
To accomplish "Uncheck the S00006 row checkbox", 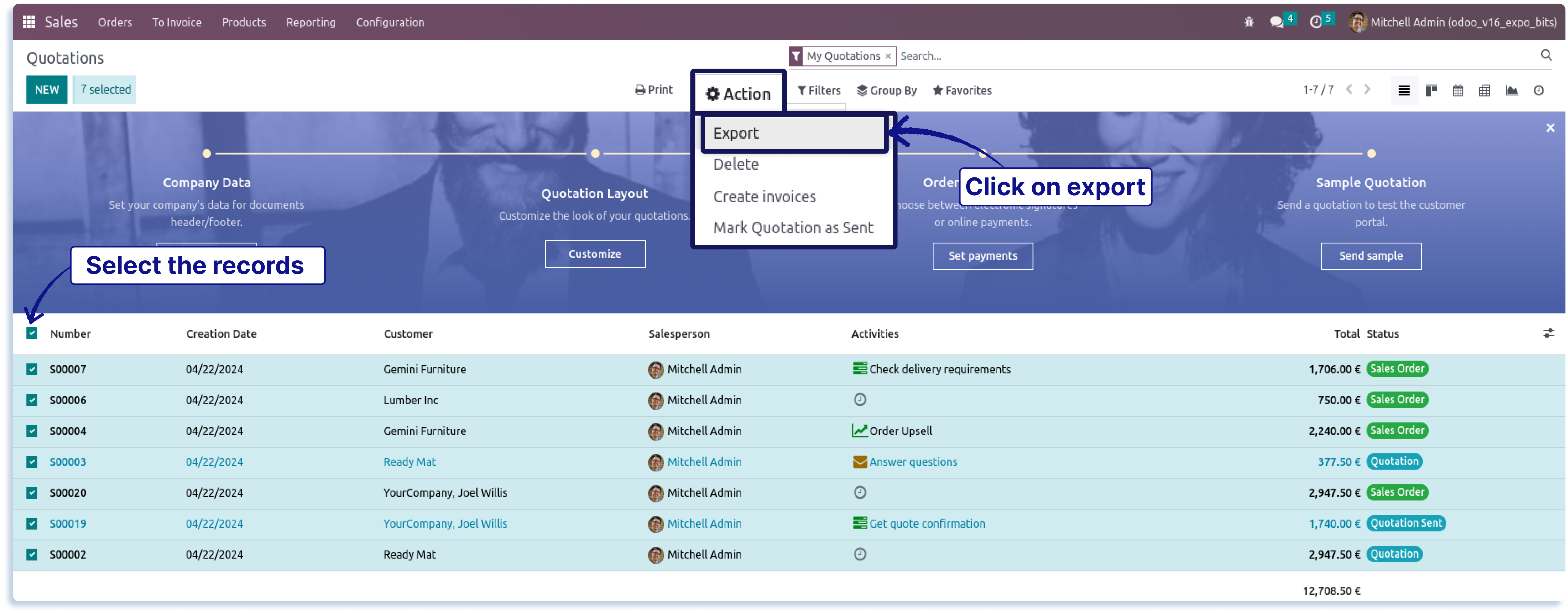I will [x=32, y=401].
